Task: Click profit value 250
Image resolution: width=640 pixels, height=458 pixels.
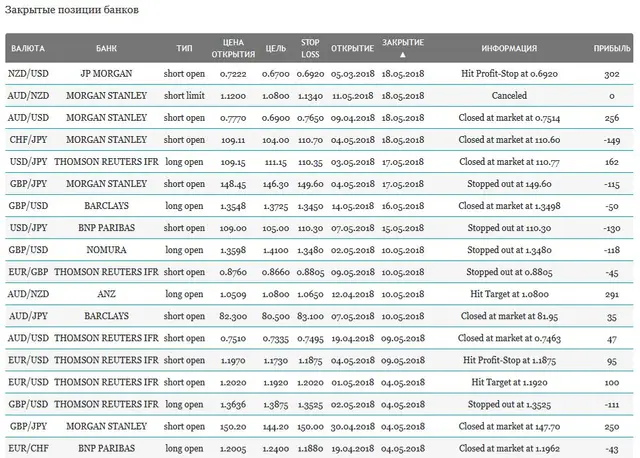Action: [612, 427]
